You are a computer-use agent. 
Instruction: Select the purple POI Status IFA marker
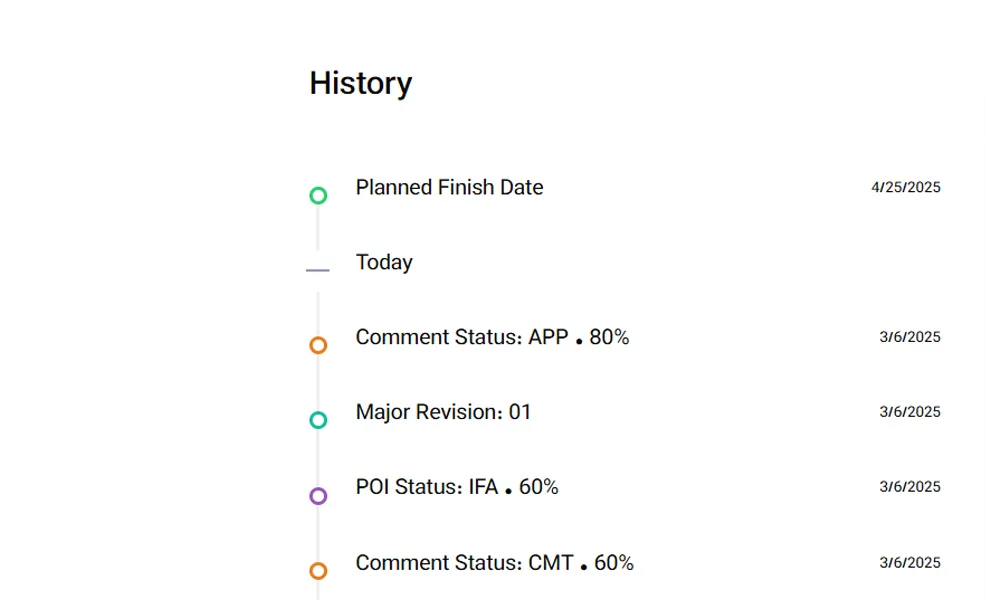tap(318, 496)
